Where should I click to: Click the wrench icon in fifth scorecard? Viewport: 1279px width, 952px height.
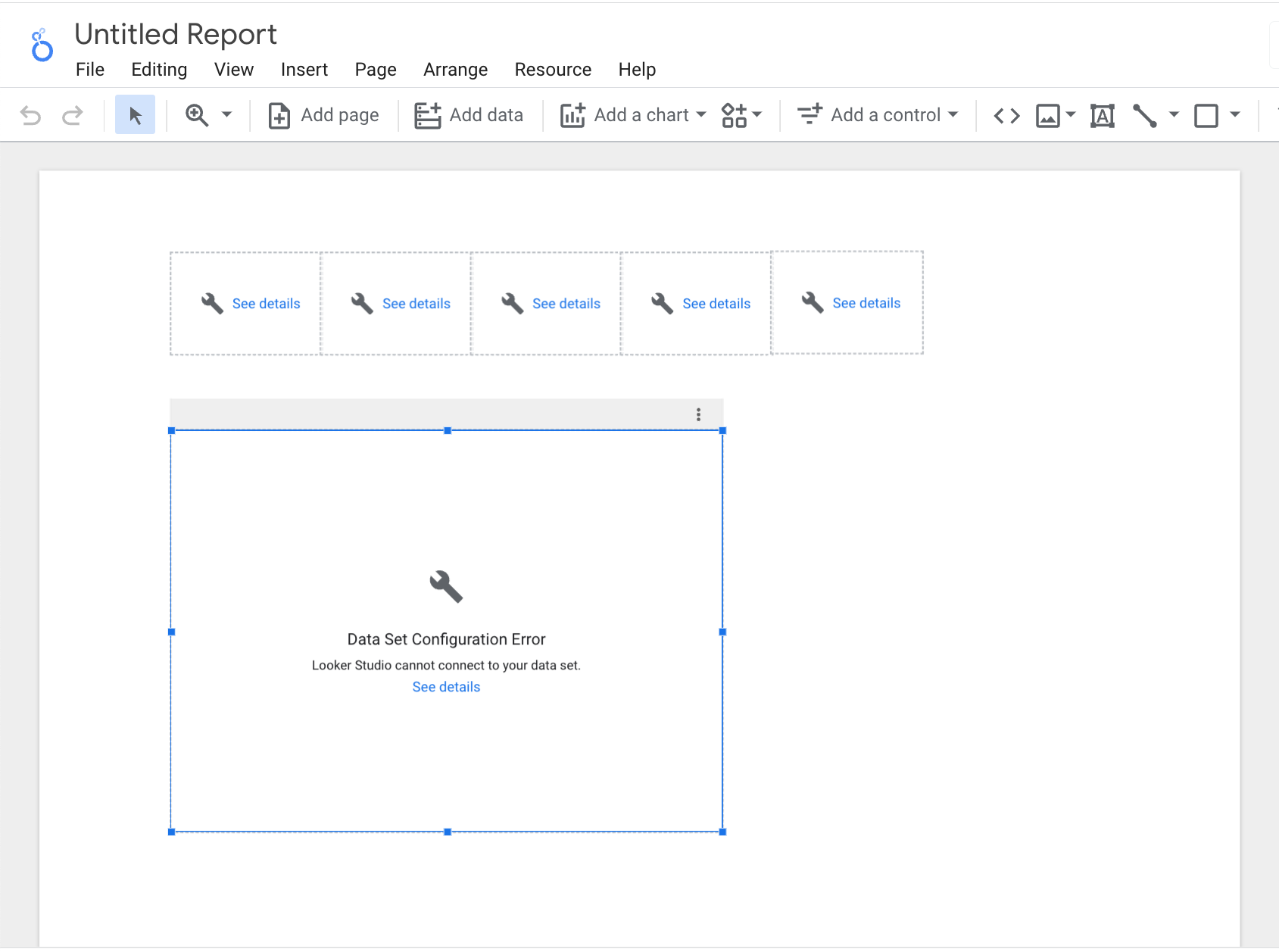tap(813, 303)
